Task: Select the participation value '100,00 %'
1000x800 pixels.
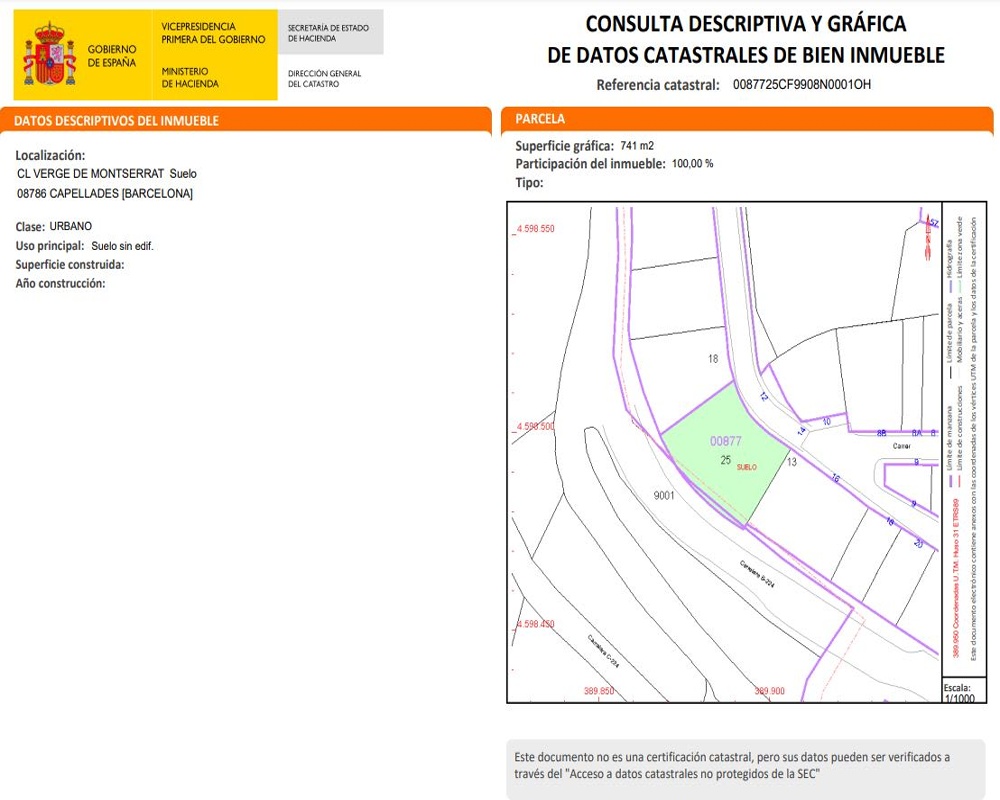Action: click(693, 164)
